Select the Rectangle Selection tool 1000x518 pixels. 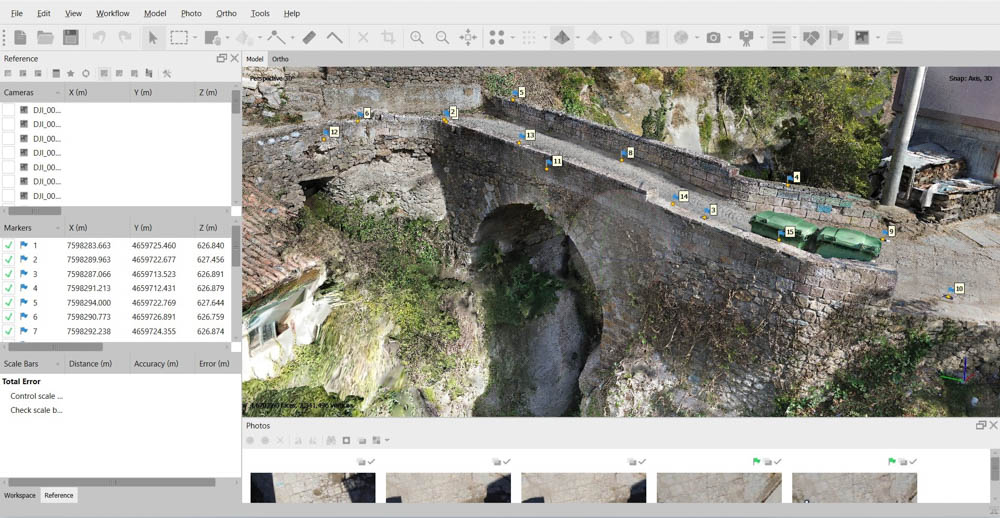(x=179, y=38)
